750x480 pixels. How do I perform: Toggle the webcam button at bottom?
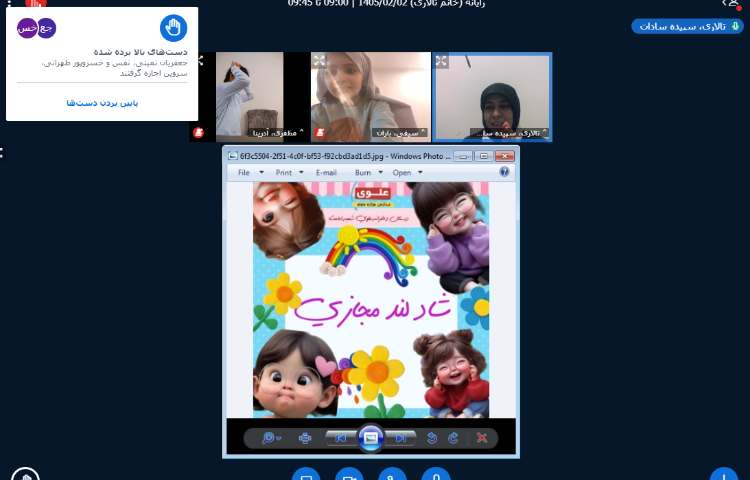349,475
